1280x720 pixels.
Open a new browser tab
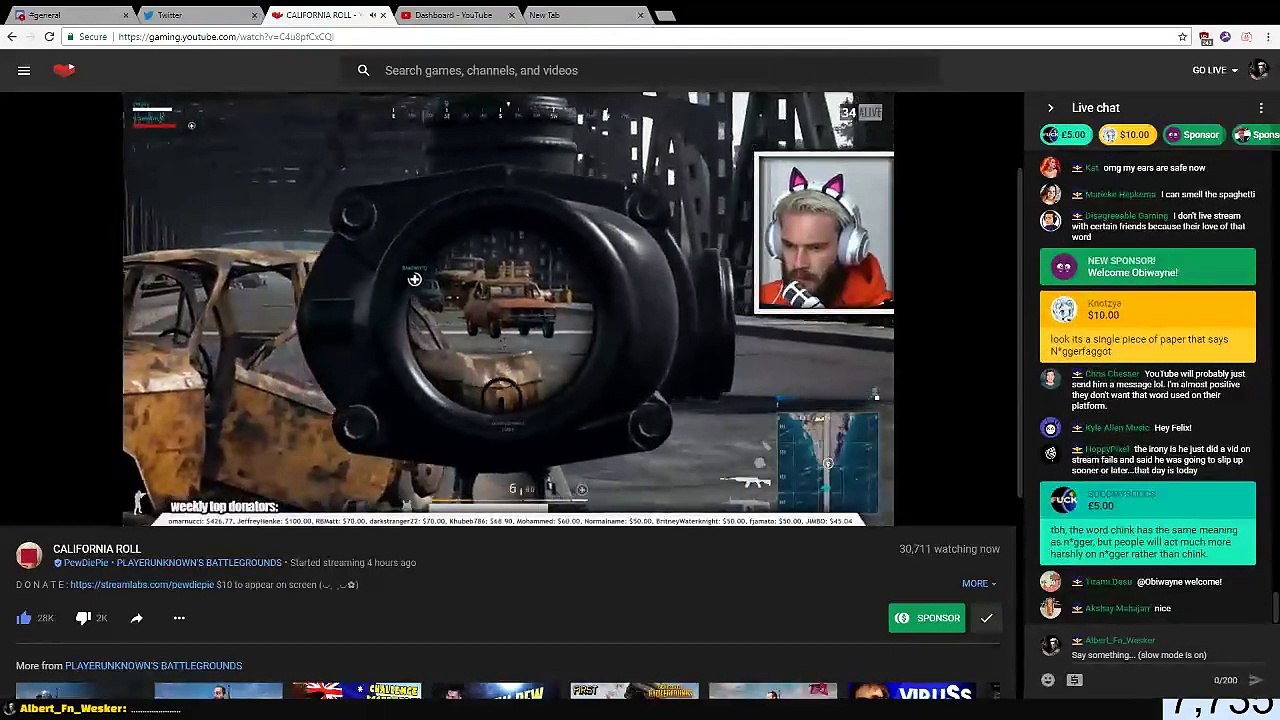click(x=665, y=15)
